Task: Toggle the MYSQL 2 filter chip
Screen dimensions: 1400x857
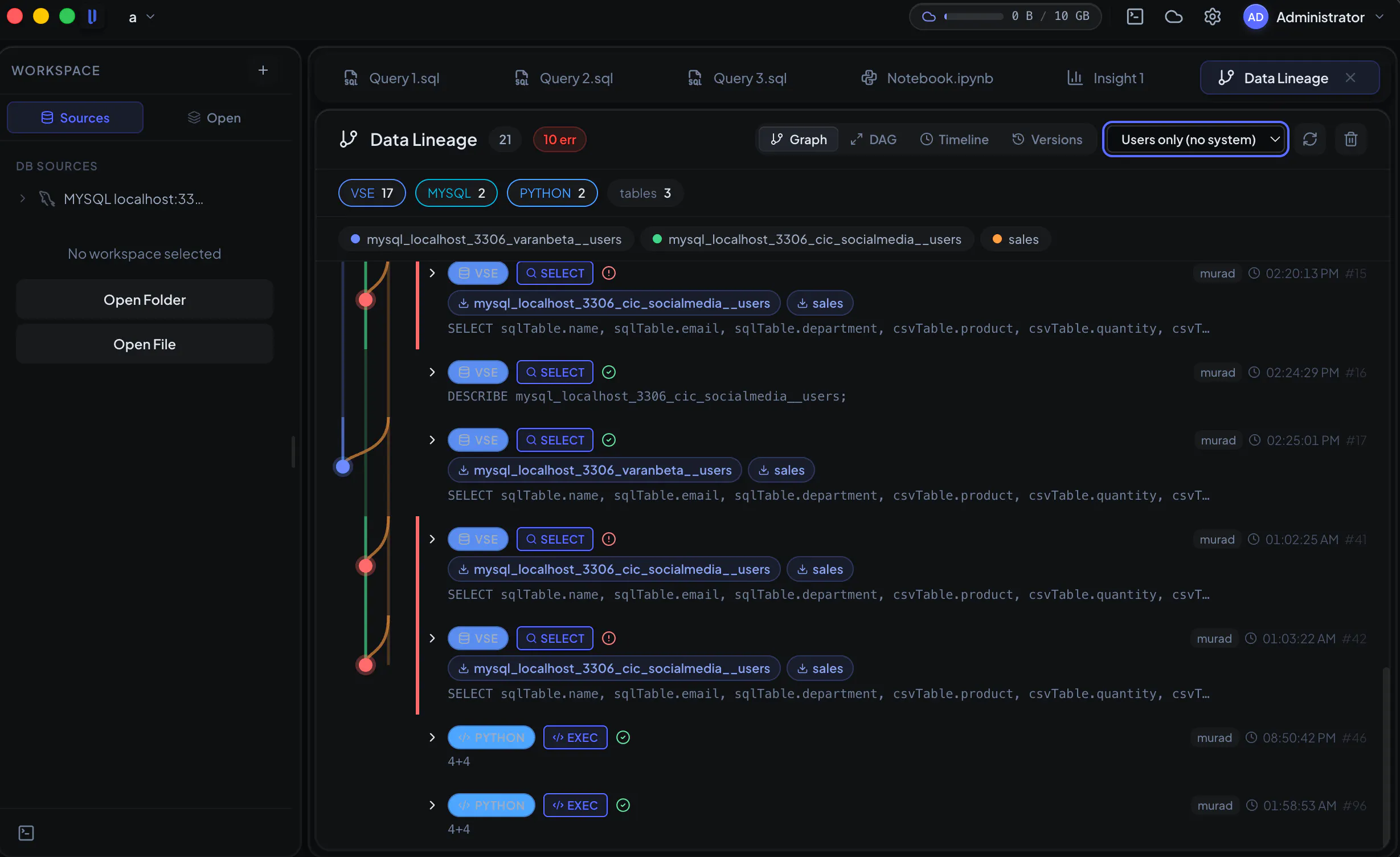Action: [456, 193]
